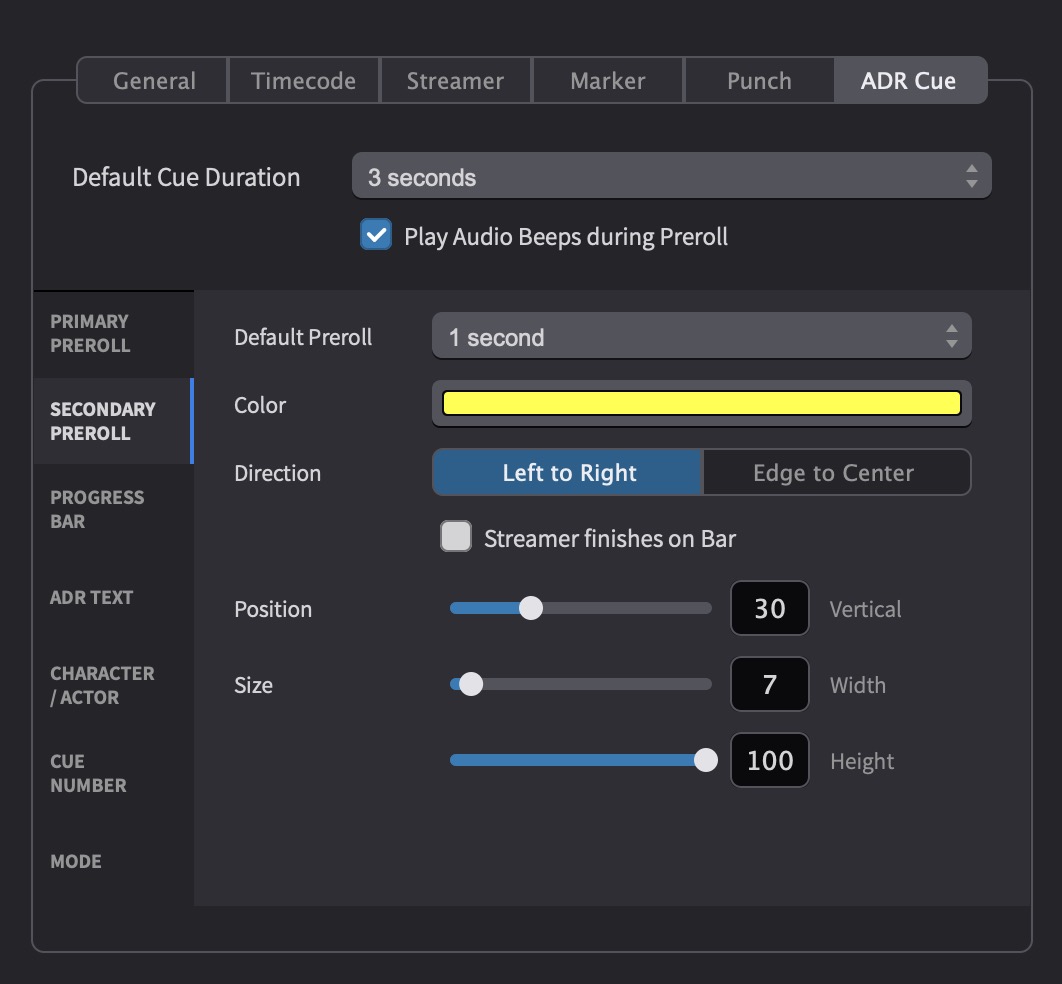Disable Play Audio Beeps during Preroll
Viewport: 1062px width, 984px height.
pyautogui.click(x=375, y=236)
